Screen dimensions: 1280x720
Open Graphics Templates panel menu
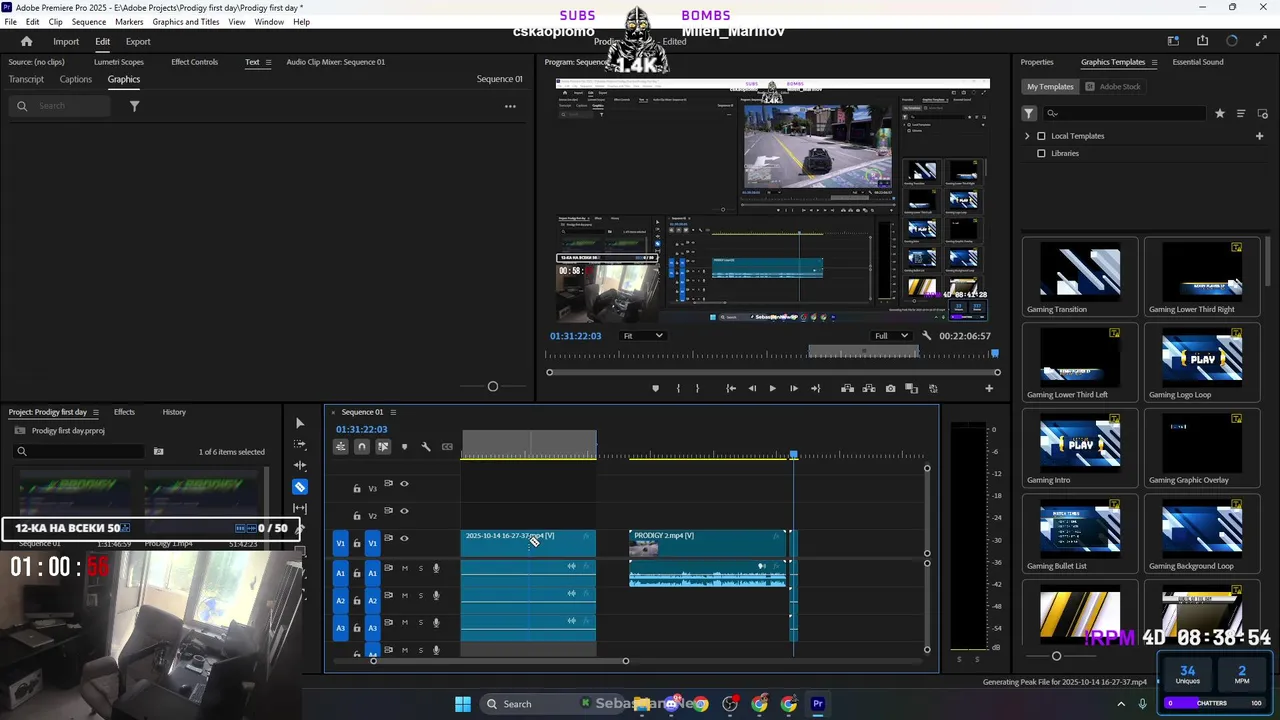click(x=1154, y=62)
